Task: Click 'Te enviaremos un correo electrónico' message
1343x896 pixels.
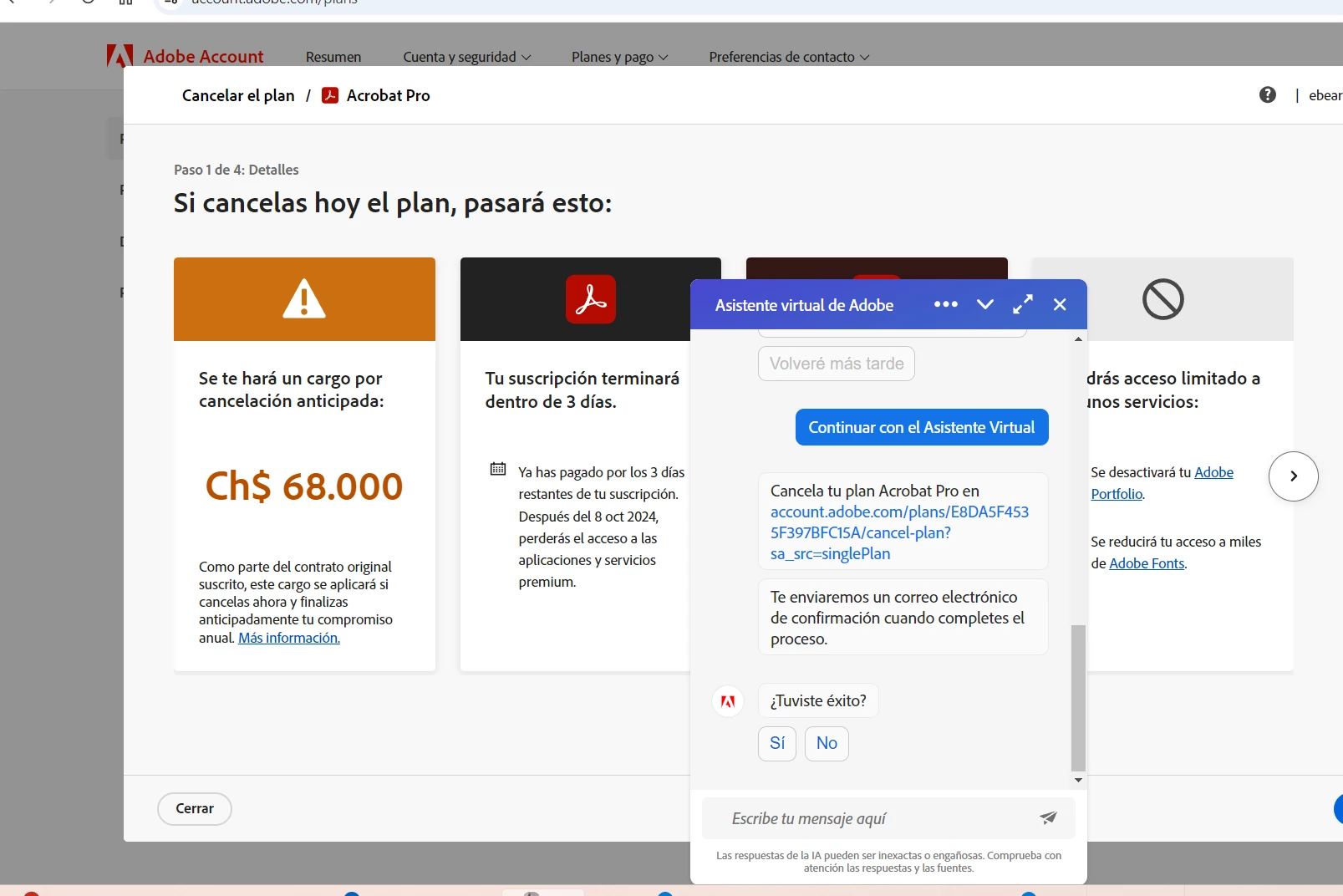Action: click(x=903, y=617)
